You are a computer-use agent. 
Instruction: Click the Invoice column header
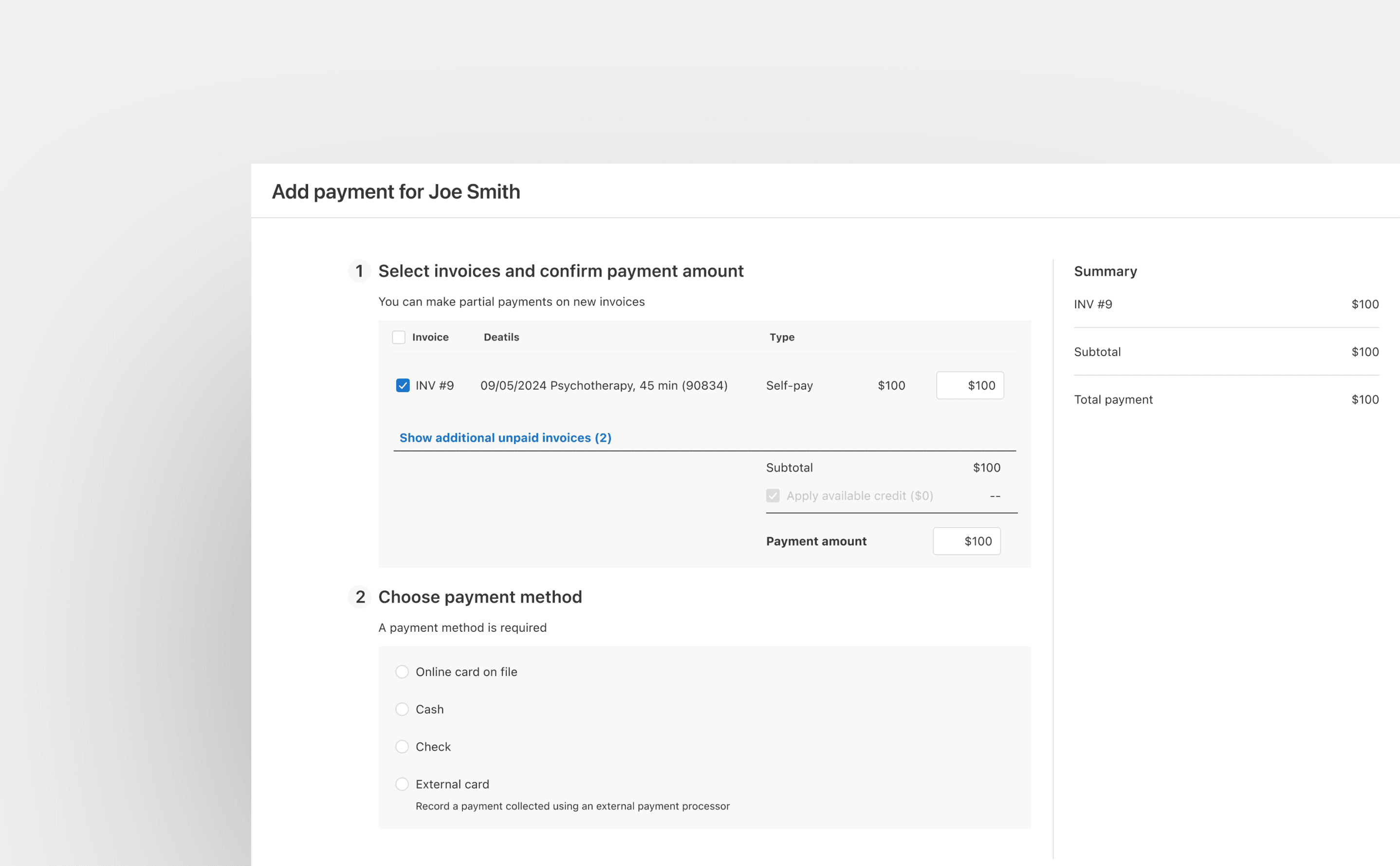[430, 338]
